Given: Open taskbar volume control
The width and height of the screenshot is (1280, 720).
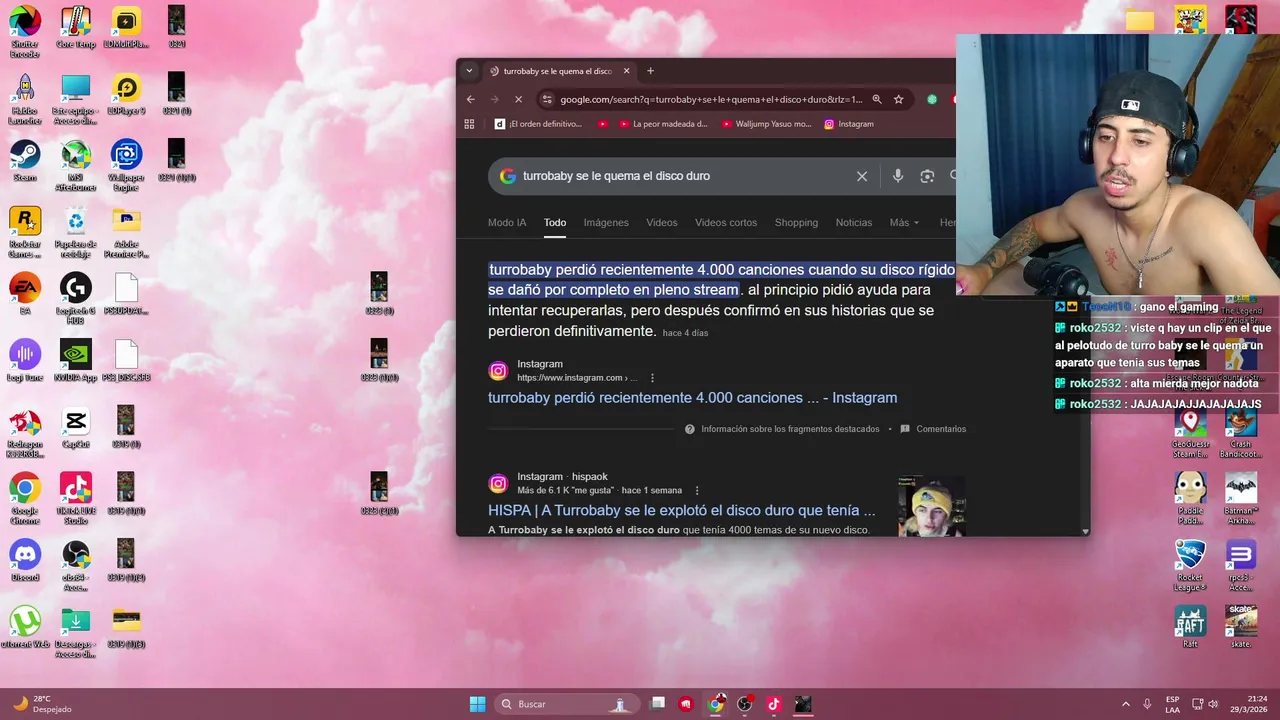Looking at the screenshot, I should pyautogui.click(x=1213, y=704).
